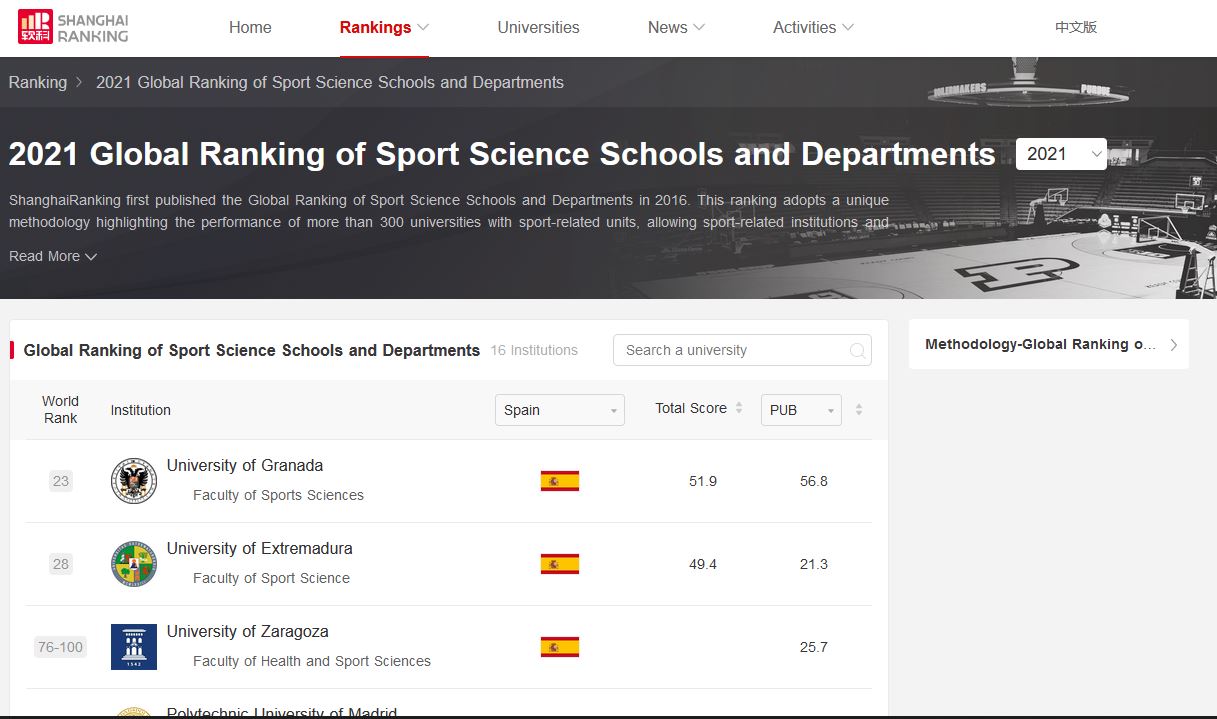This screenshot has height=719, width=1217.
Task: Expand the News menu
Action: pos(676,28)
